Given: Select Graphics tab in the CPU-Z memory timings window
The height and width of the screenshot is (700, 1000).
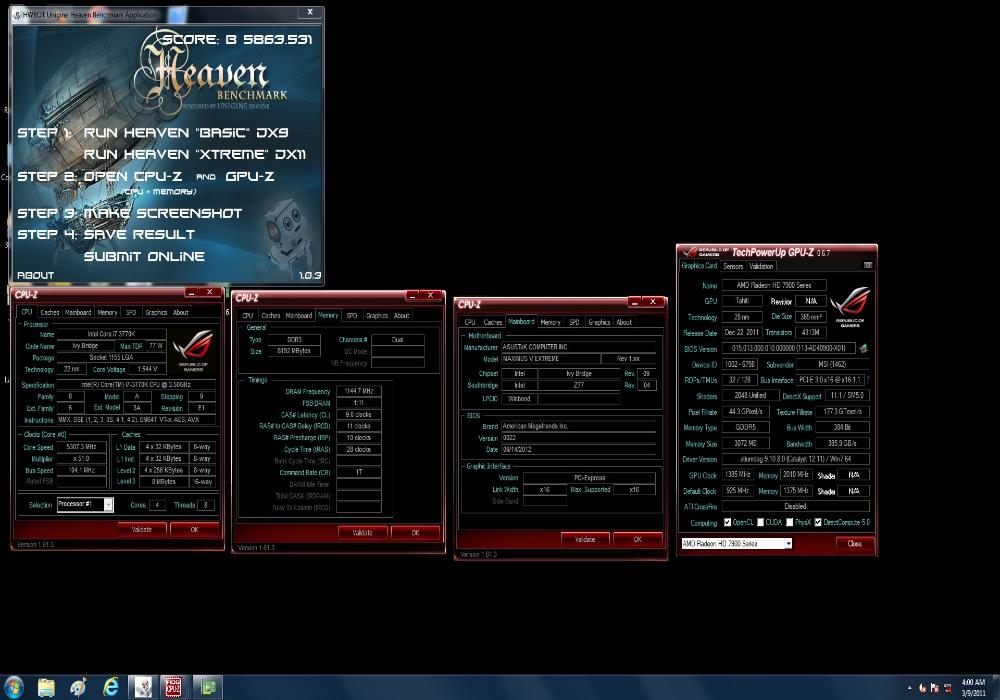Looking at the screenshot, I should 376,316.
